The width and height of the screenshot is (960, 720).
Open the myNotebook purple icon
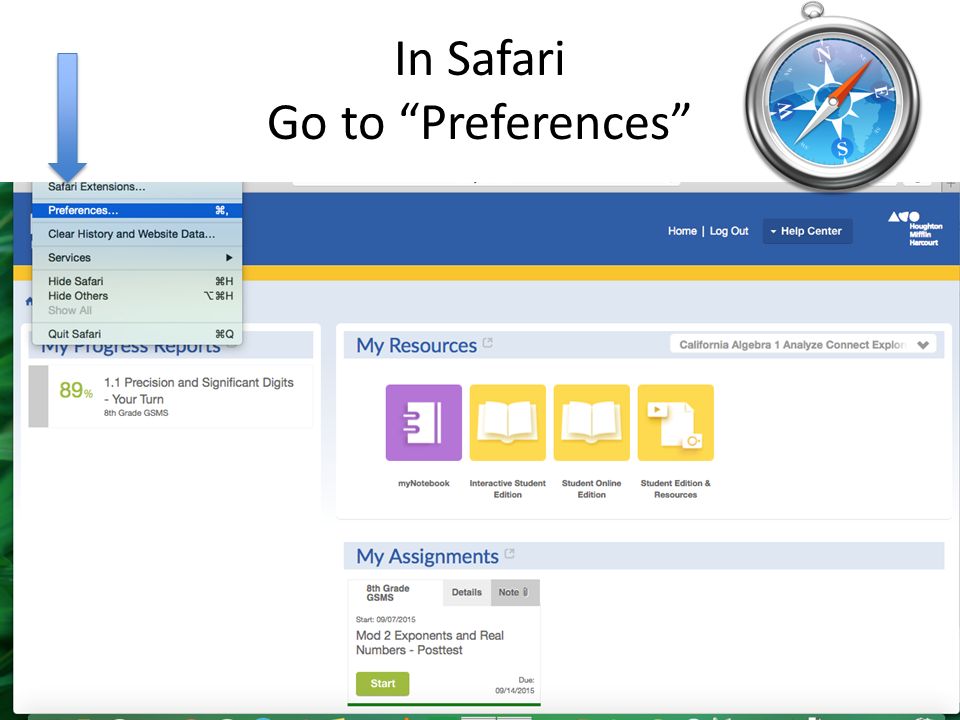click(424, 422)
